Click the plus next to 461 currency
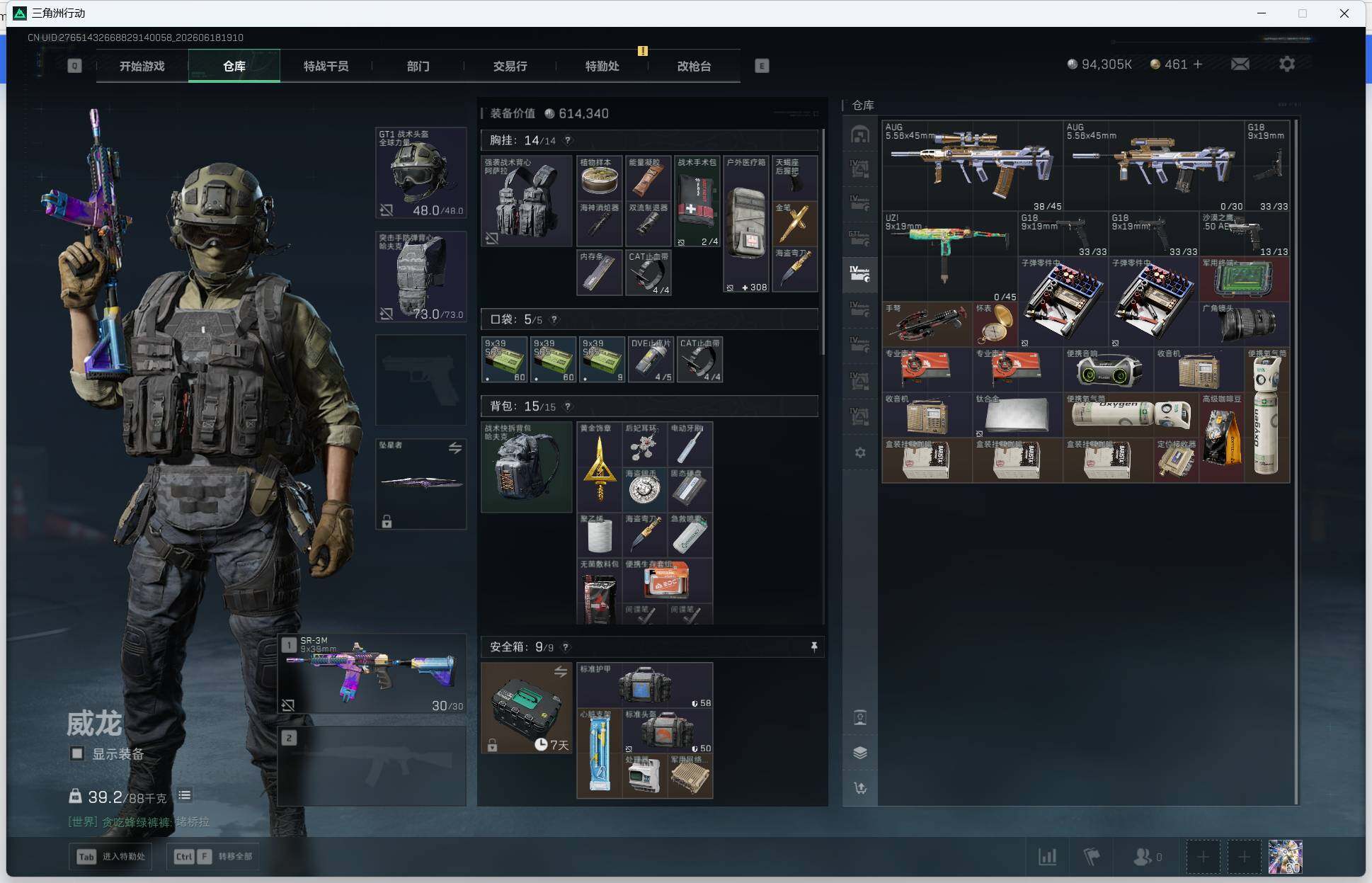The image size is (1372, 883). (x=1198, y=64)
